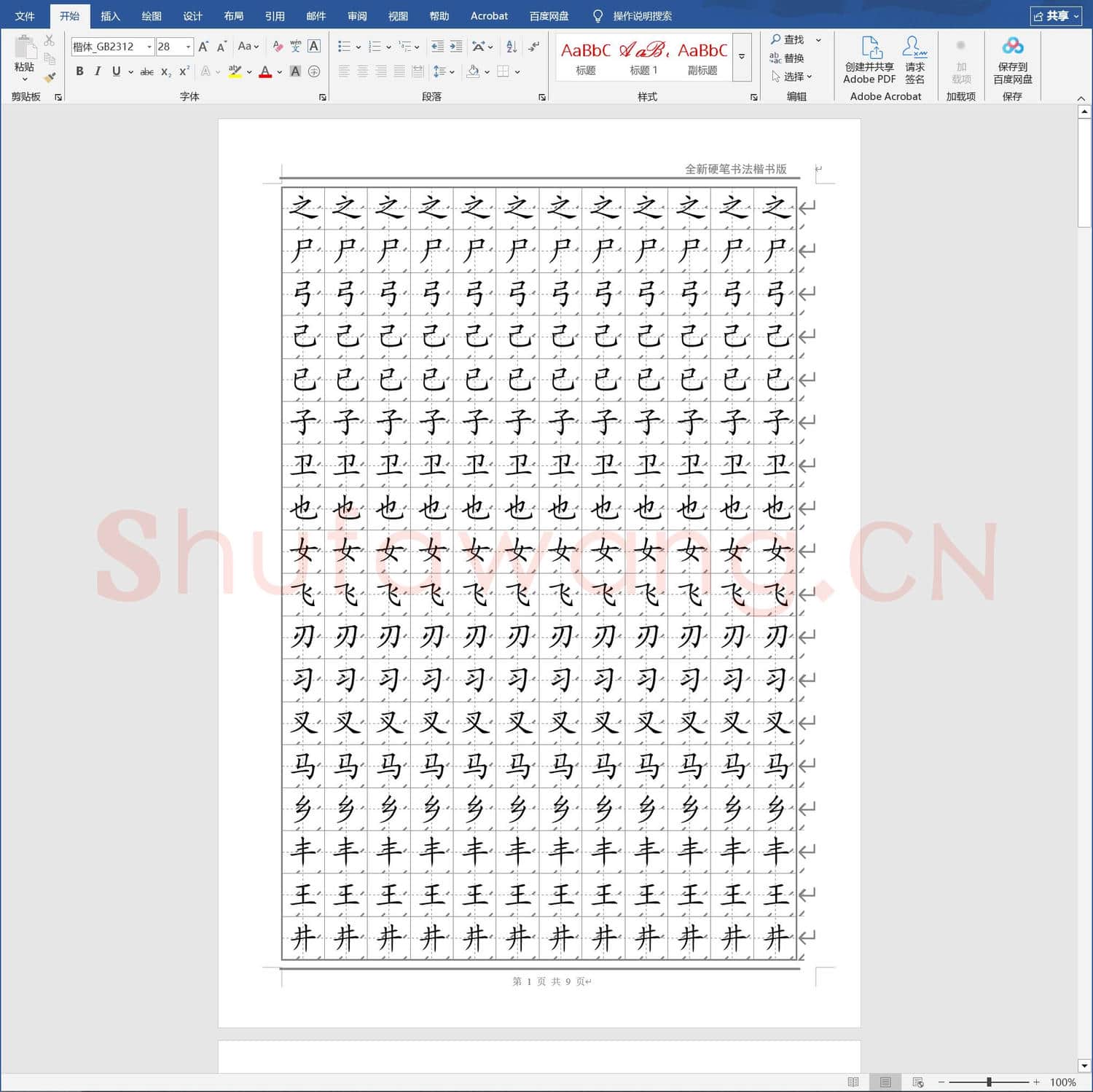The image size is (1093, 1092).
Task: Increase font size with grow font icon
Action: pyautogui.click(x=204, y=47)
